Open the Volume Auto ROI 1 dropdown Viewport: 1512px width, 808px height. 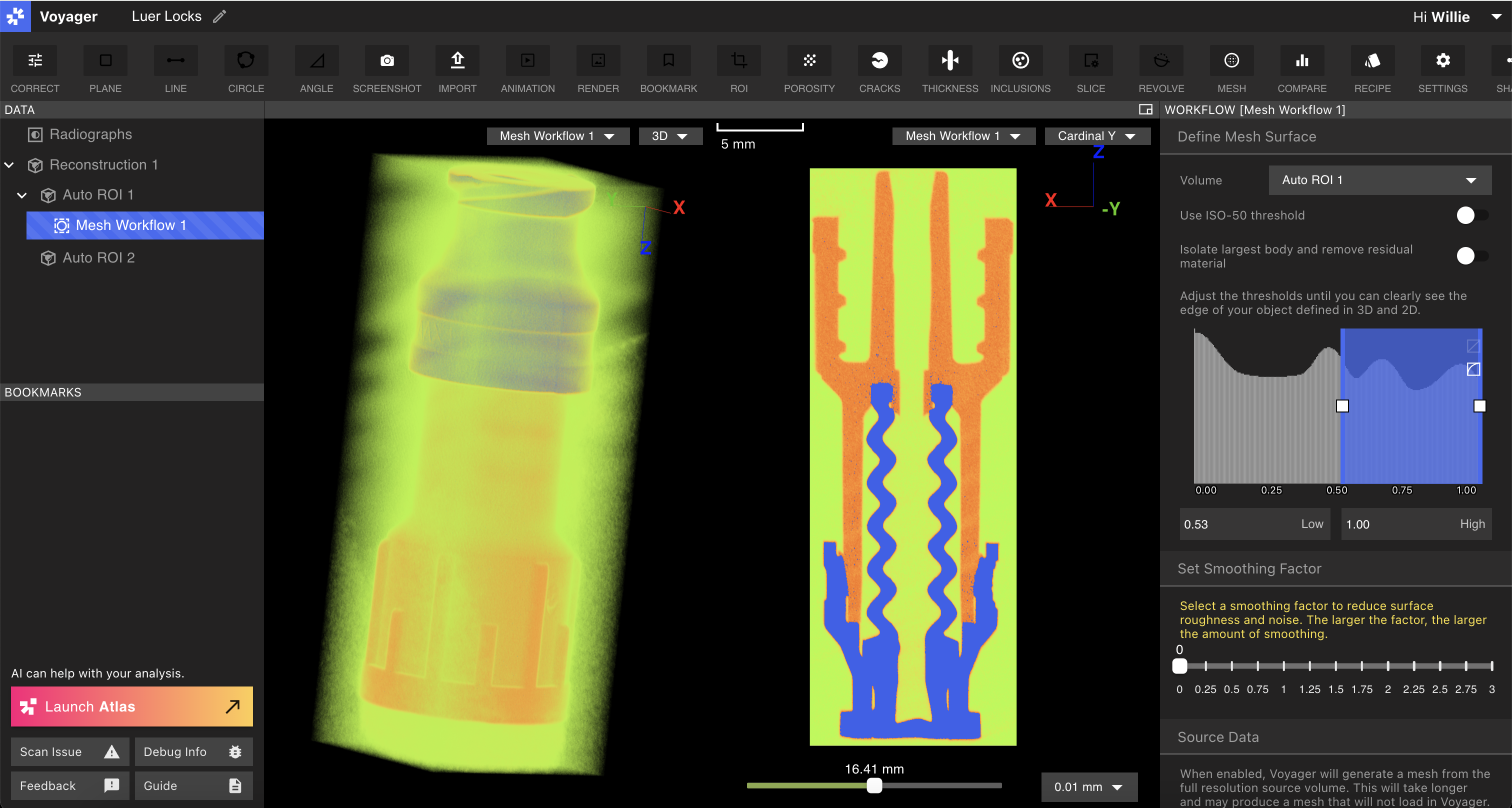1380,180
